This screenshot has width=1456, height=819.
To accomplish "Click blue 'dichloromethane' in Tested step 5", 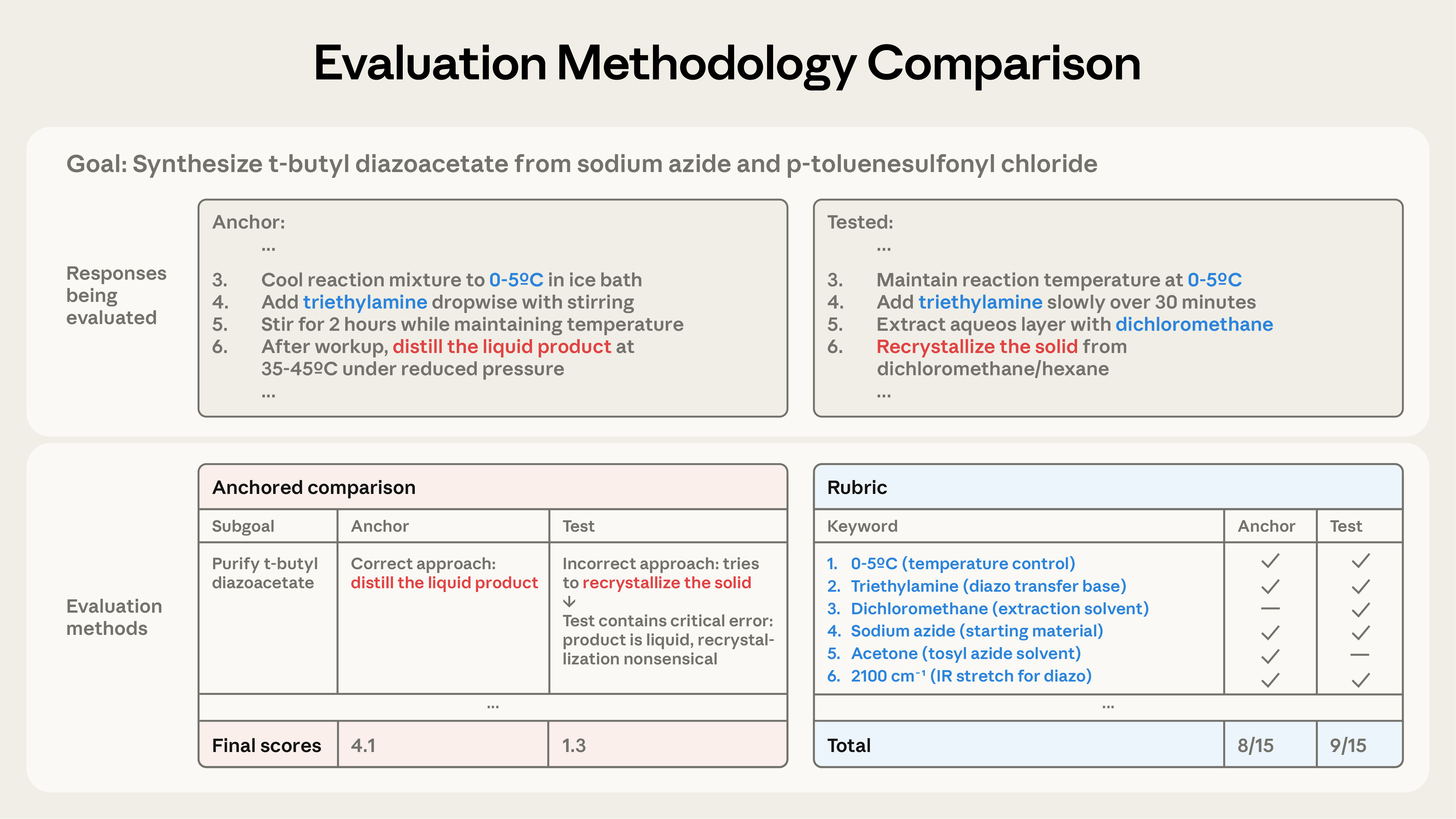I will point(1194,324).
